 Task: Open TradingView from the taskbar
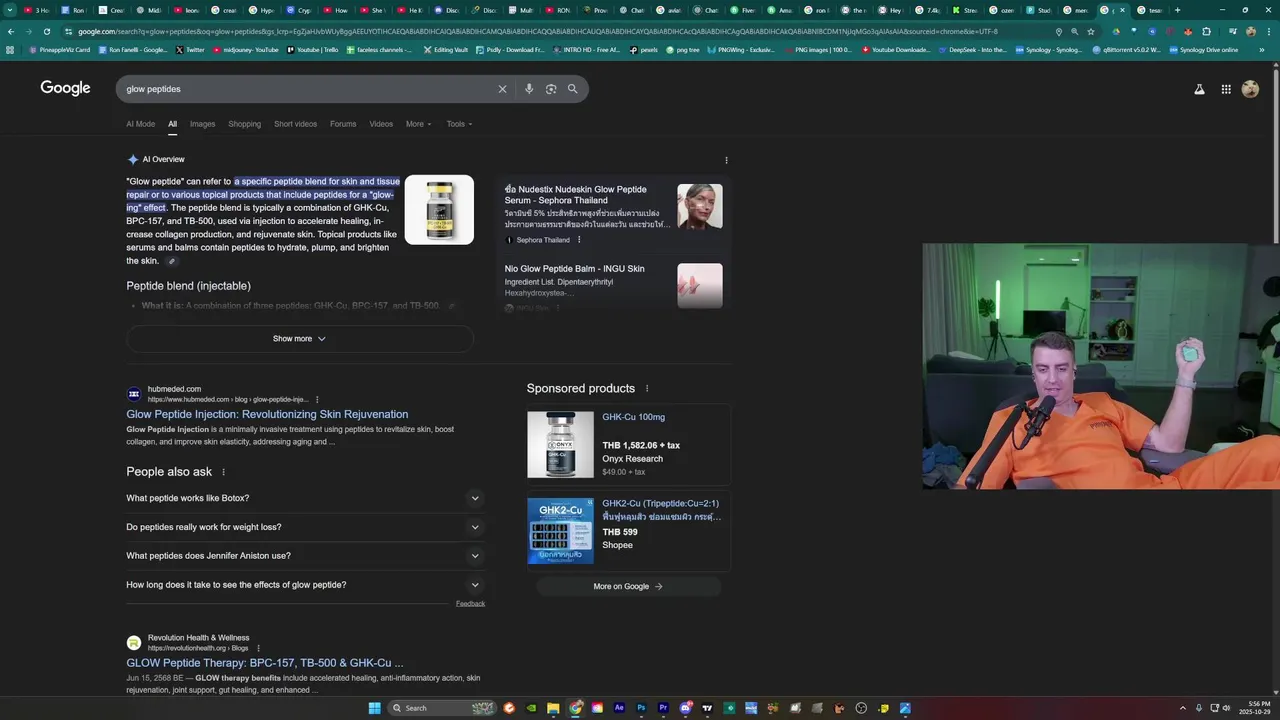click(x=707, y=708)
